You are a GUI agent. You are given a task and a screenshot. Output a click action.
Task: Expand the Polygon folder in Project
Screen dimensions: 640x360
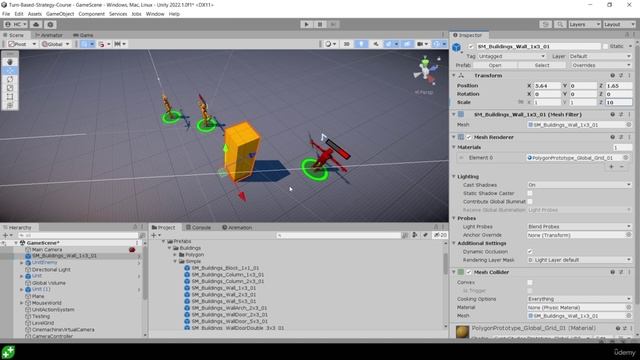coord(176,255)
